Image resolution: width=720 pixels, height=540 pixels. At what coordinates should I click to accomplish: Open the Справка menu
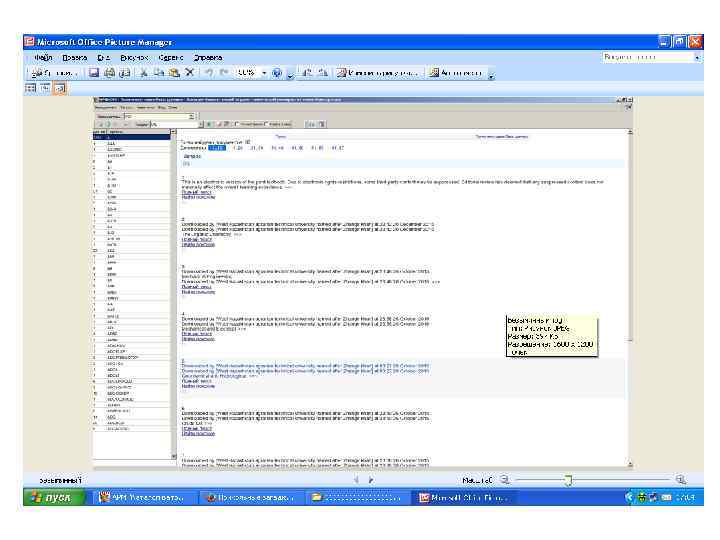pos(208,57)
